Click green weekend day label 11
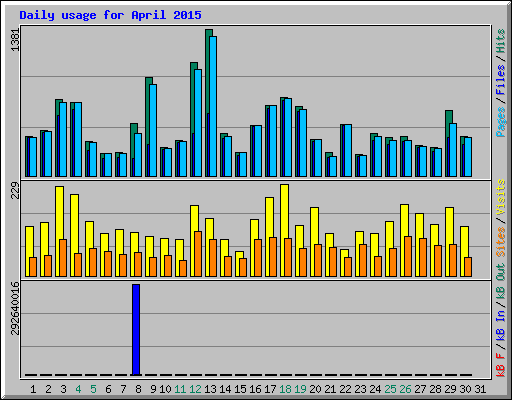 [180, 389]
